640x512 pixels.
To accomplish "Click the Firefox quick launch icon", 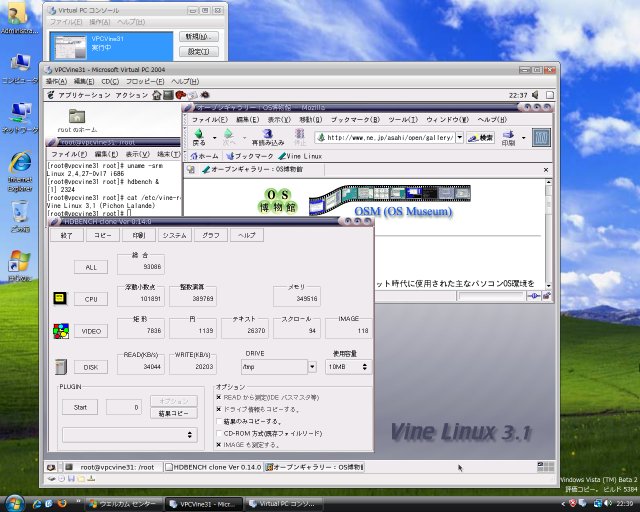I will pos(62,504).
